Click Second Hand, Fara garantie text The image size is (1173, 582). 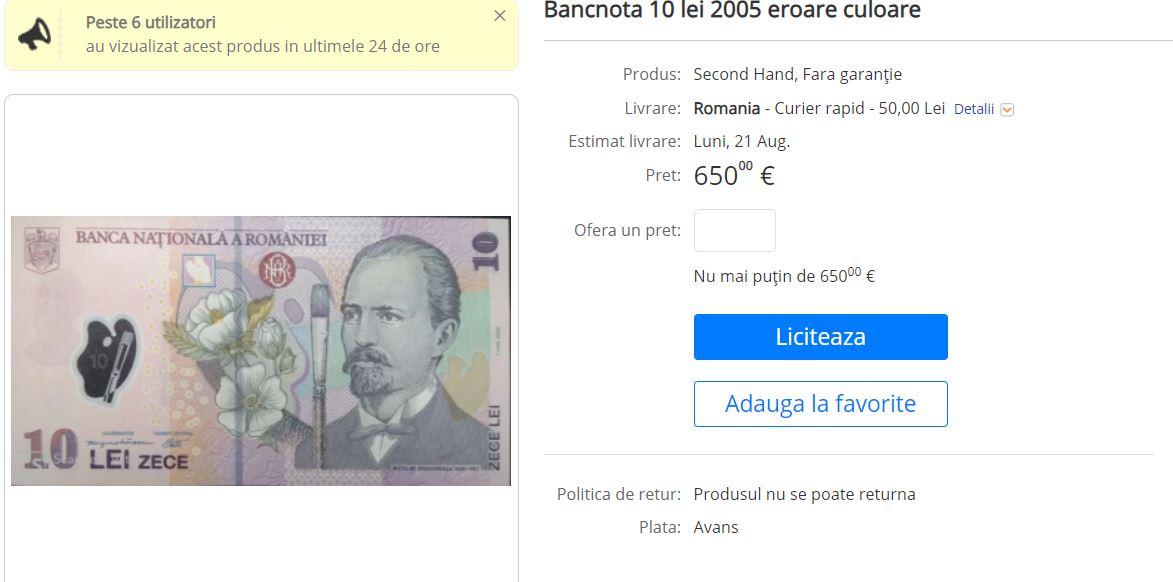pyautogui.click(x=797, y=74)
